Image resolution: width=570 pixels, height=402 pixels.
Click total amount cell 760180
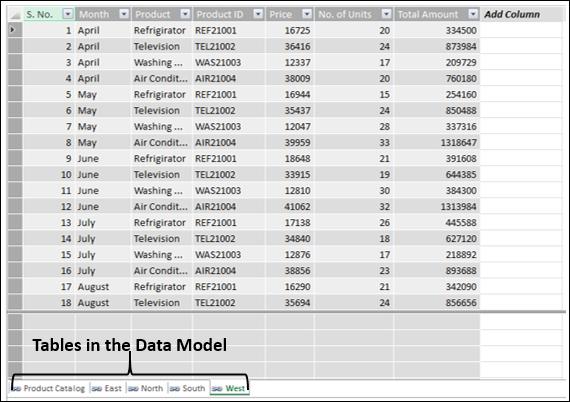pos(437,78)
